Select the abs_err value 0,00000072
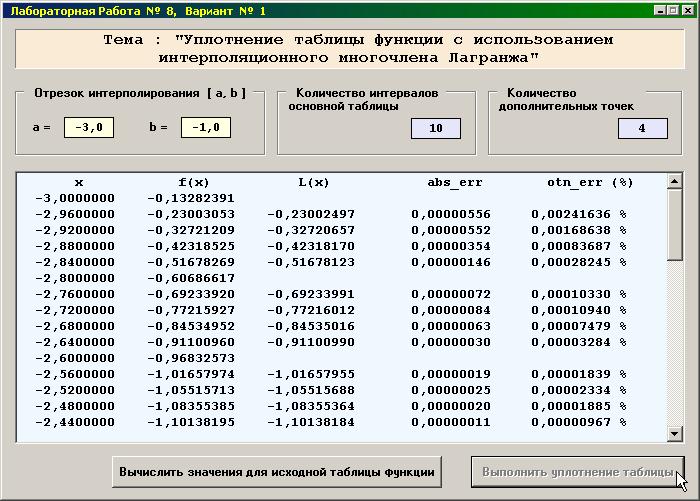The image size is (700, 501). point(451,294)
